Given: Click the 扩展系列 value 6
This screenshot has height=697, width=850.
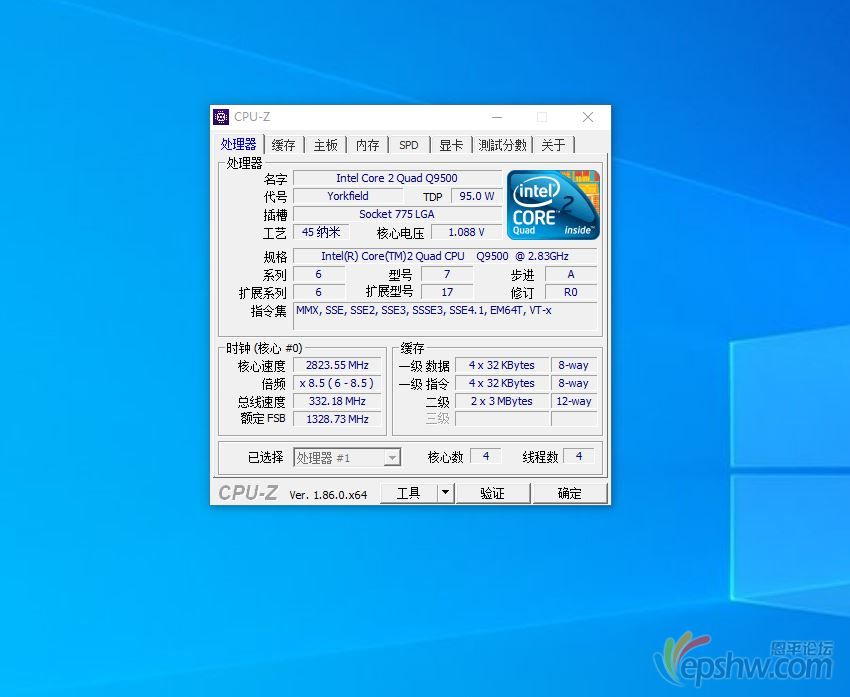Looking at the screenshot, I should pos(319,292).
